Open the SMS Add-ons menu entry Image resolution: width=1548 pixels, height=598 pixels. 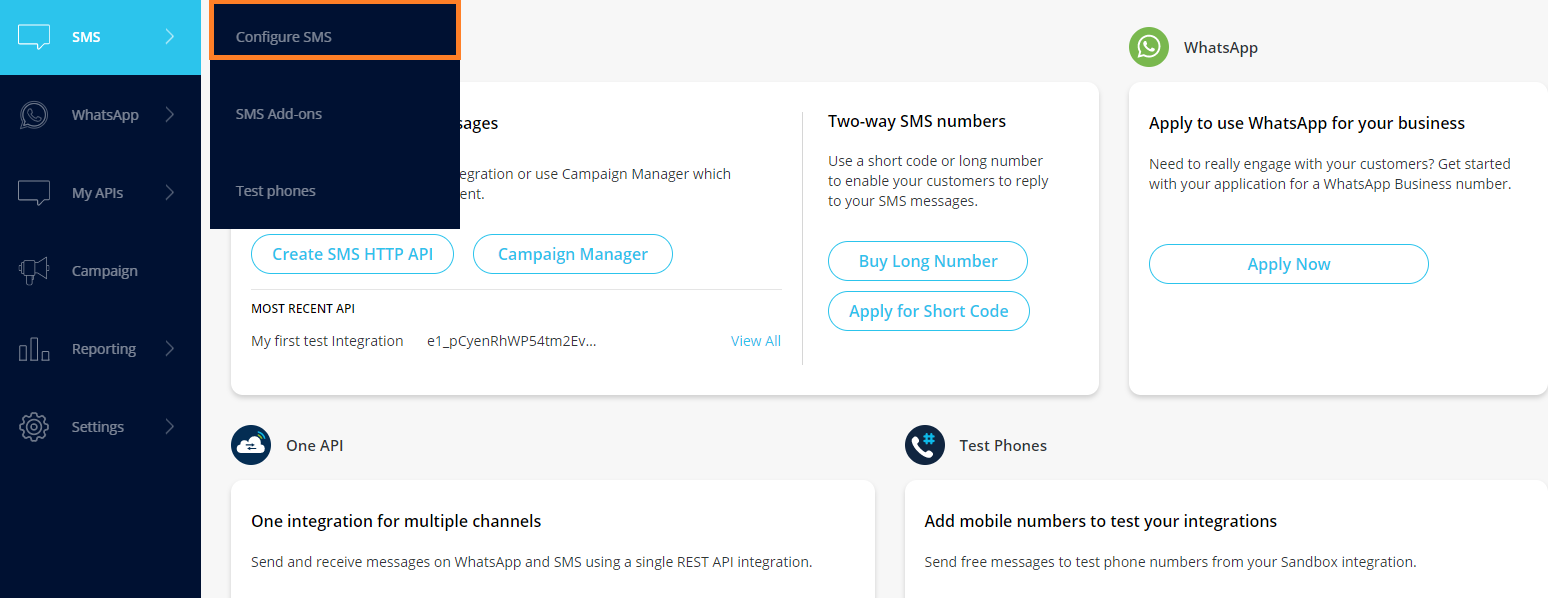[x=279, y=114]
